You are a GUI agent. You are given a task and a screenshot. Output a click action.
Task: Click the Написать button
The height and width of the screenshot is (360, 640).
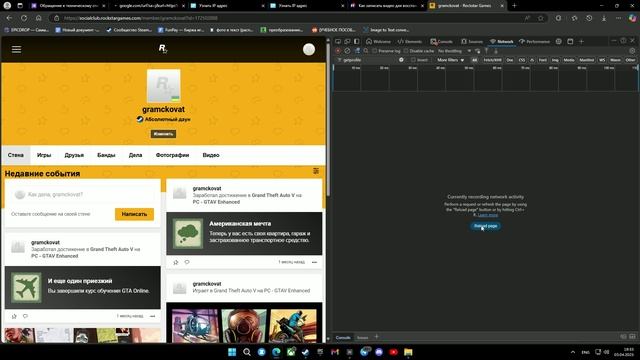point(134,214)
